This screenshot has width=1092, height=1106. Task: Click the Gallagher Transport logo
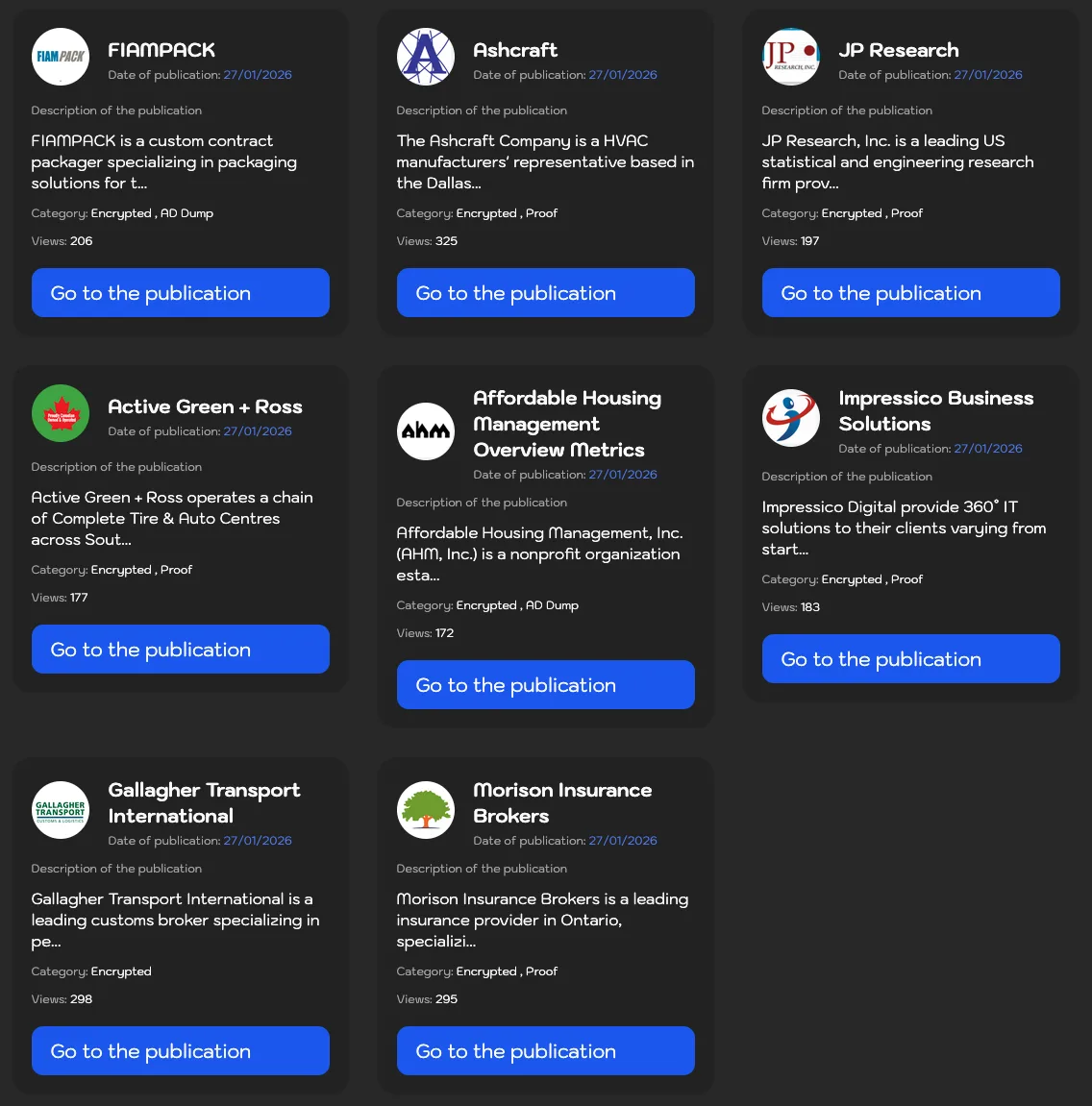pyautogui.click(x=61, y=810)
